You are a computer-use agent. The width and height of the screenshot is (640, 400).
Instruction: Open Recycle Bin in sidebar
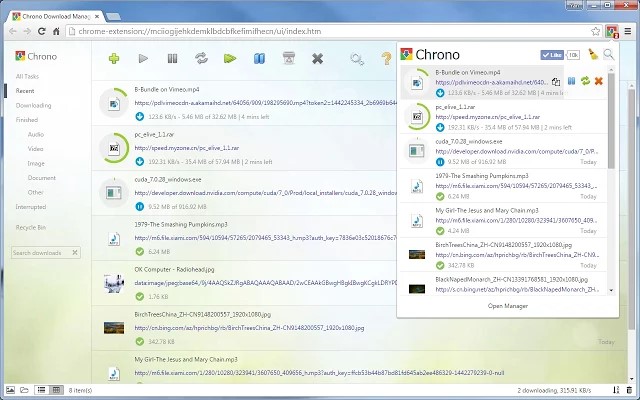[31, 227]
